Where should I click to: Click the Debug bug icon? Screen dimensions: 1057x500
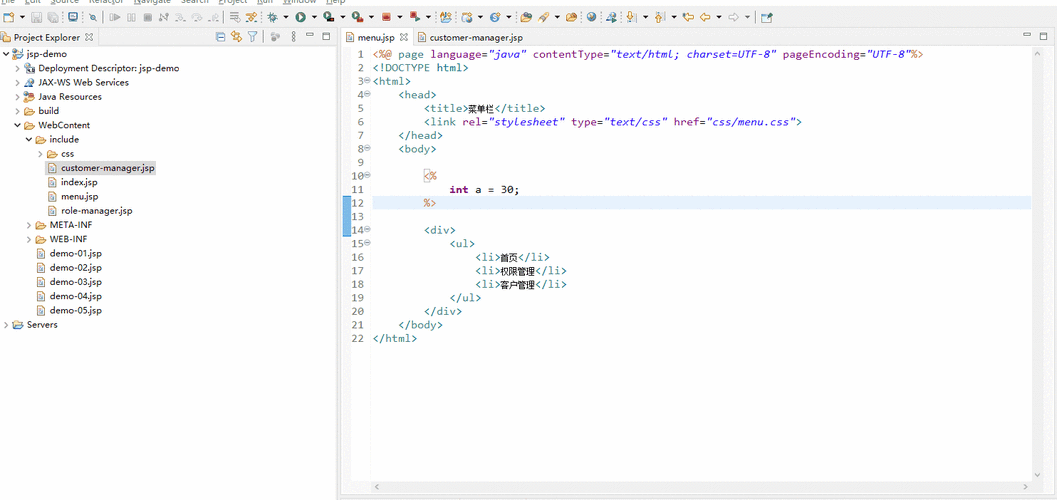click(272, 17)
